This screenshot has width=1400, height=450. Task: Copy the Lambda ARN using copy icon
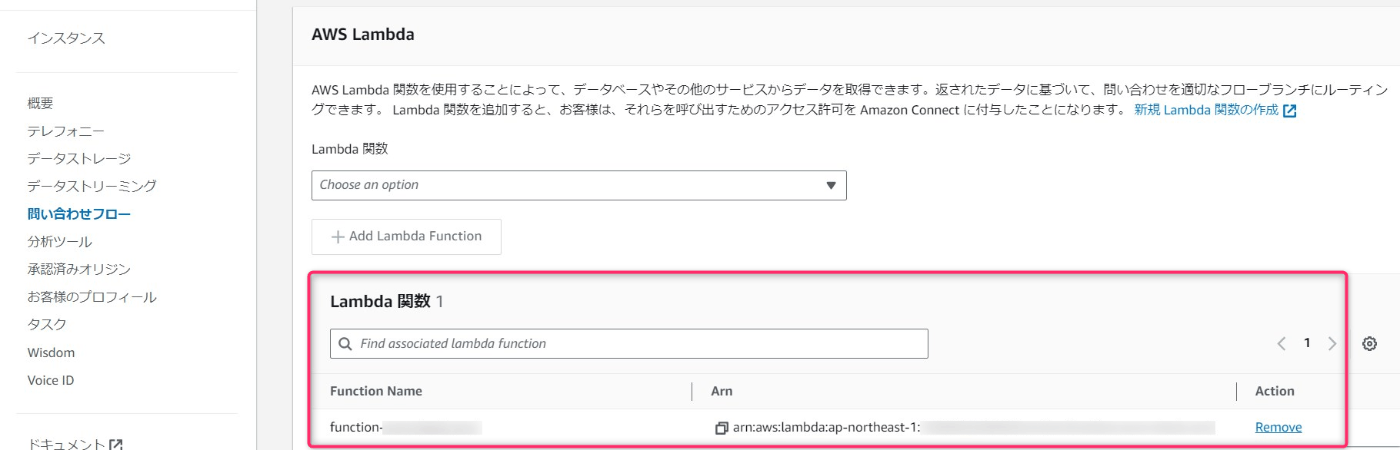pyautogui.click(x=721, y=428)
